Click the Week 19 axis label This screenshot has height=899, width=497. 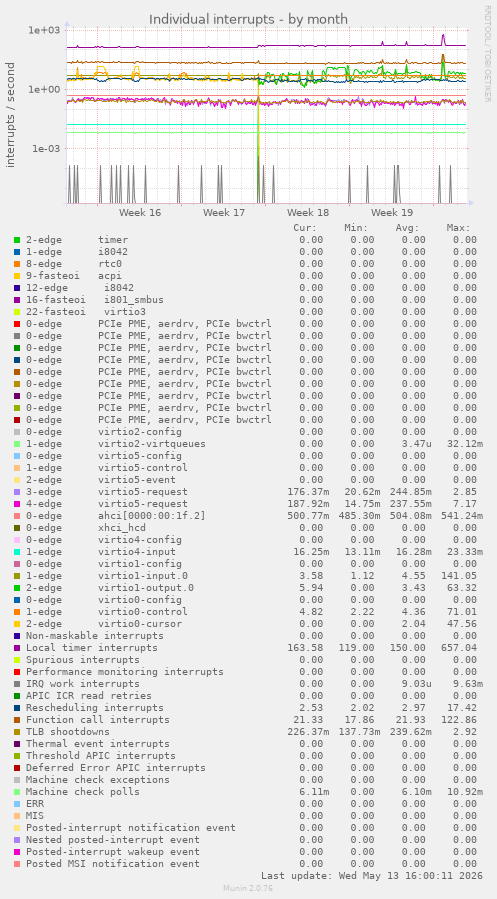[392, 213]
